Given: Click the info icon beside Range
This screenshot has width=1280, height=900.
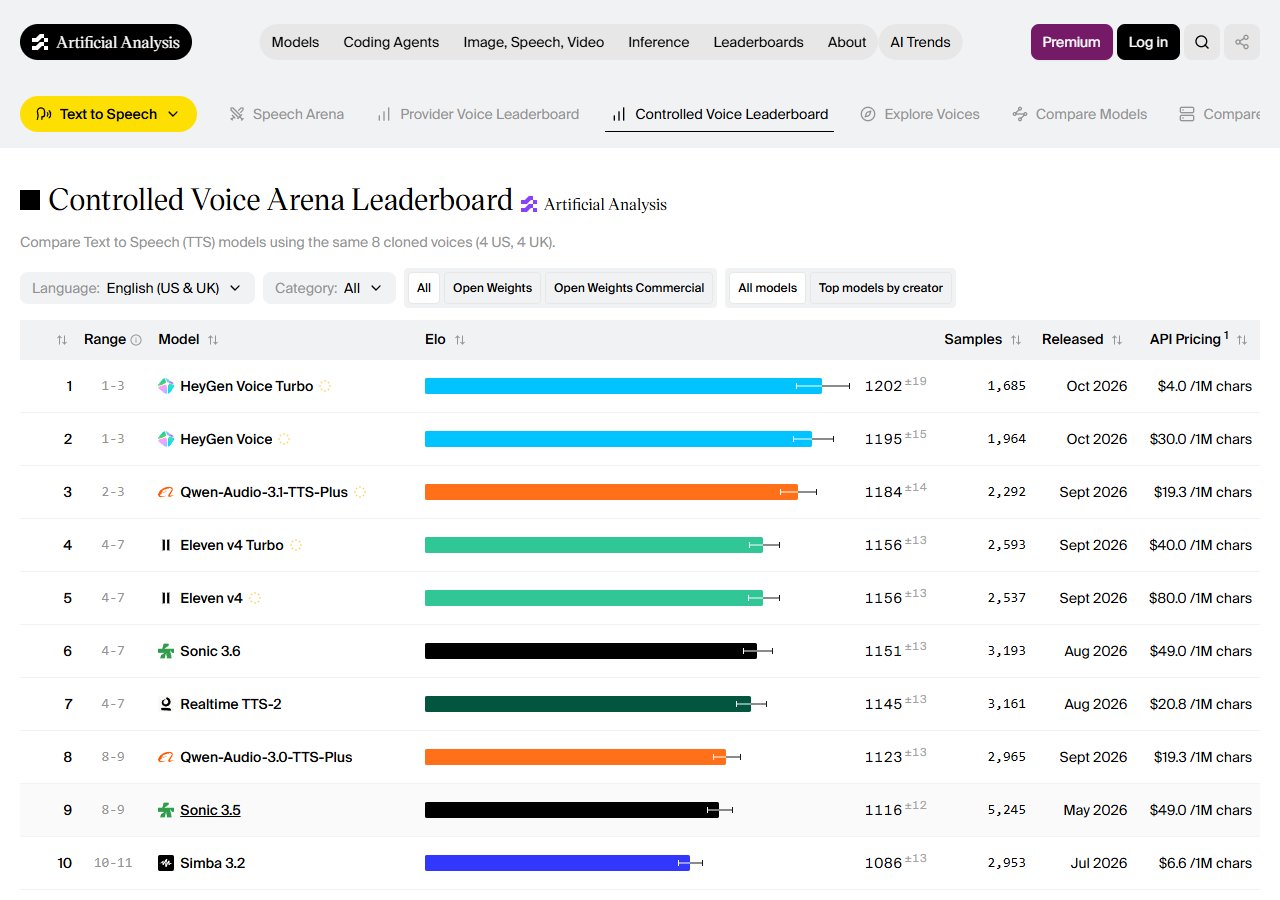Looking at the screenshot, I should (136, 340).
